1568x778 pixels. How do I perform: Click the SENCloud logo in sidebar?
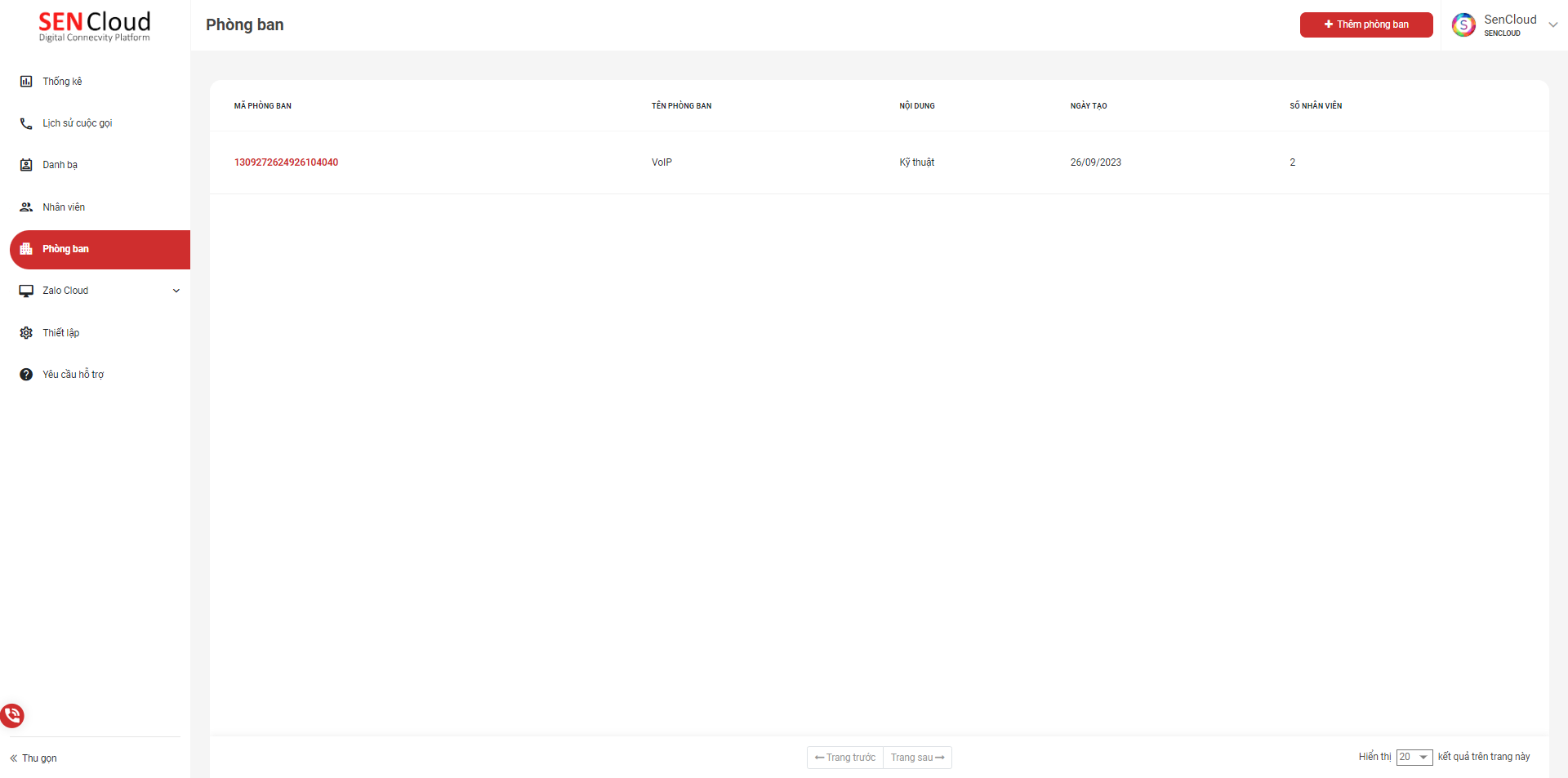(x=95, y=26)
